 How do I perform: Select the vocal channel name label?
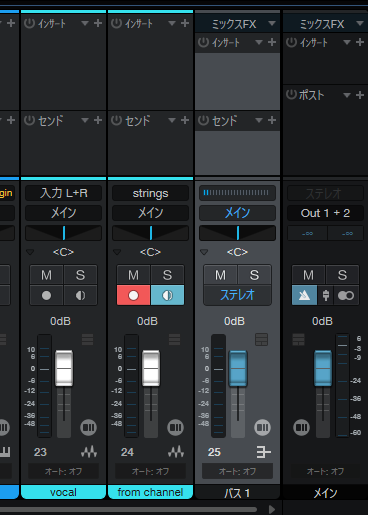pyautogui.click(x=63, y=492)
